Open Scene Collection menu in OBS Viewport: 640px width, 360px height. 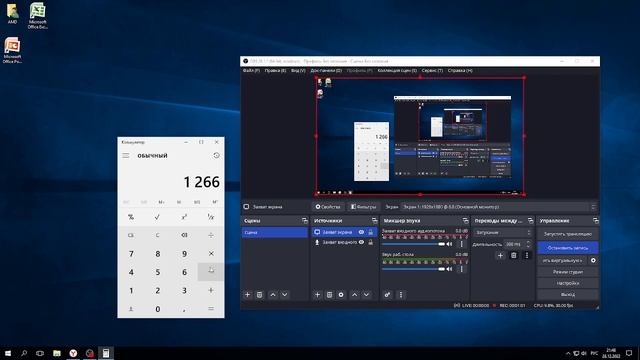click(x=397, y=71)
